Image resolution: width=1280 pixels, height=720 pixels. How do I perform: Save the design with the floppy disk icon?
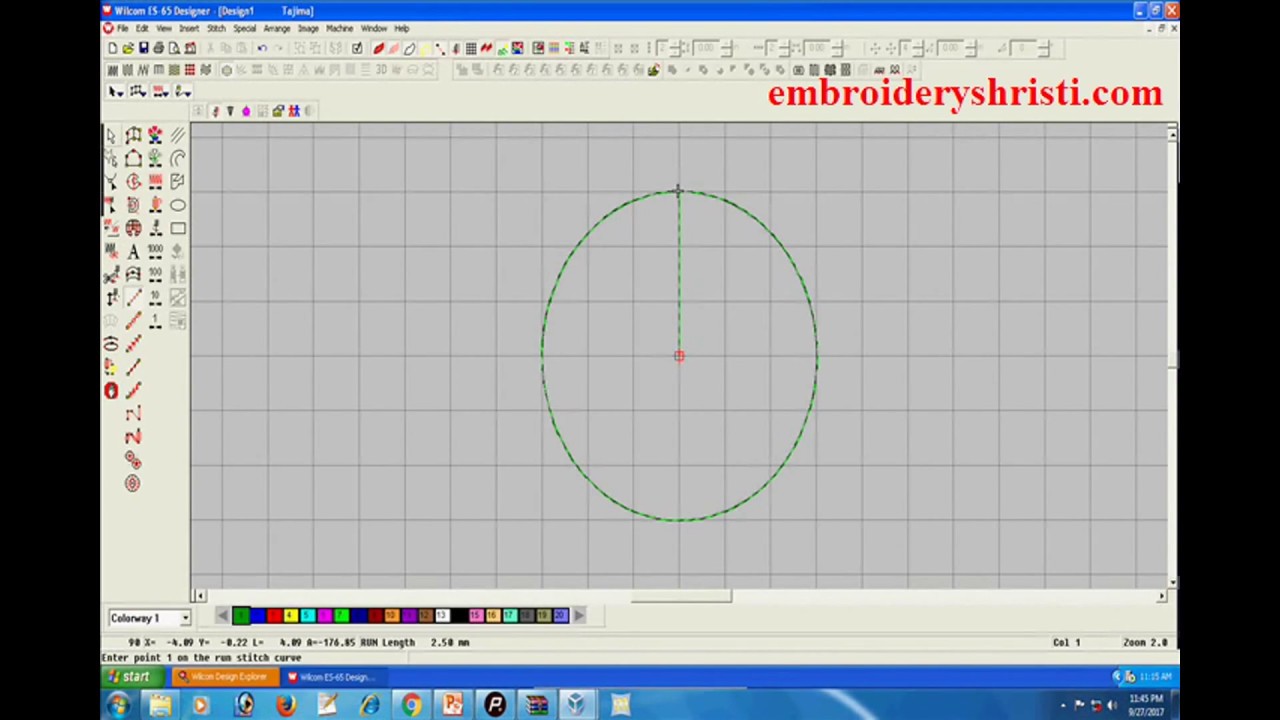(x=143, y=48)
